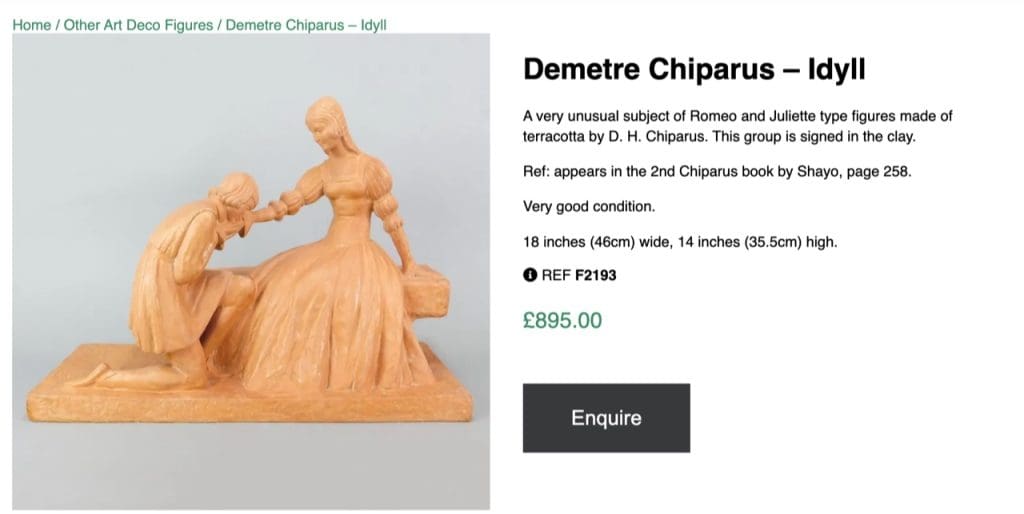Click the Demetre Chiparus – Idyll breadcrumb
The width and height of the screenshot is (1024, 514).
click(x=306, y=25)
